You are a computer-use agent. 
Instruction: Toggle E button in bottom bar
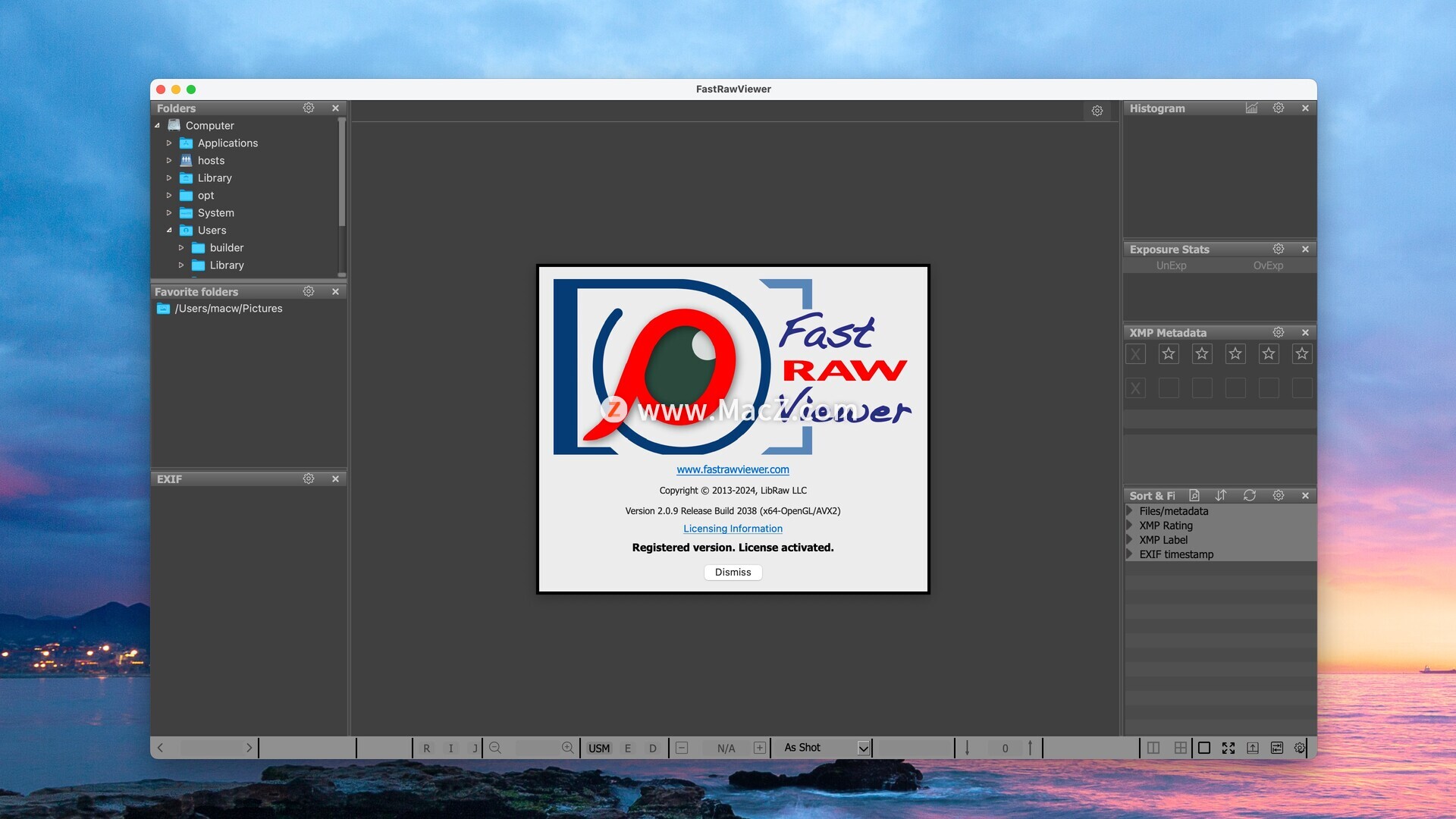click(628, 748)
